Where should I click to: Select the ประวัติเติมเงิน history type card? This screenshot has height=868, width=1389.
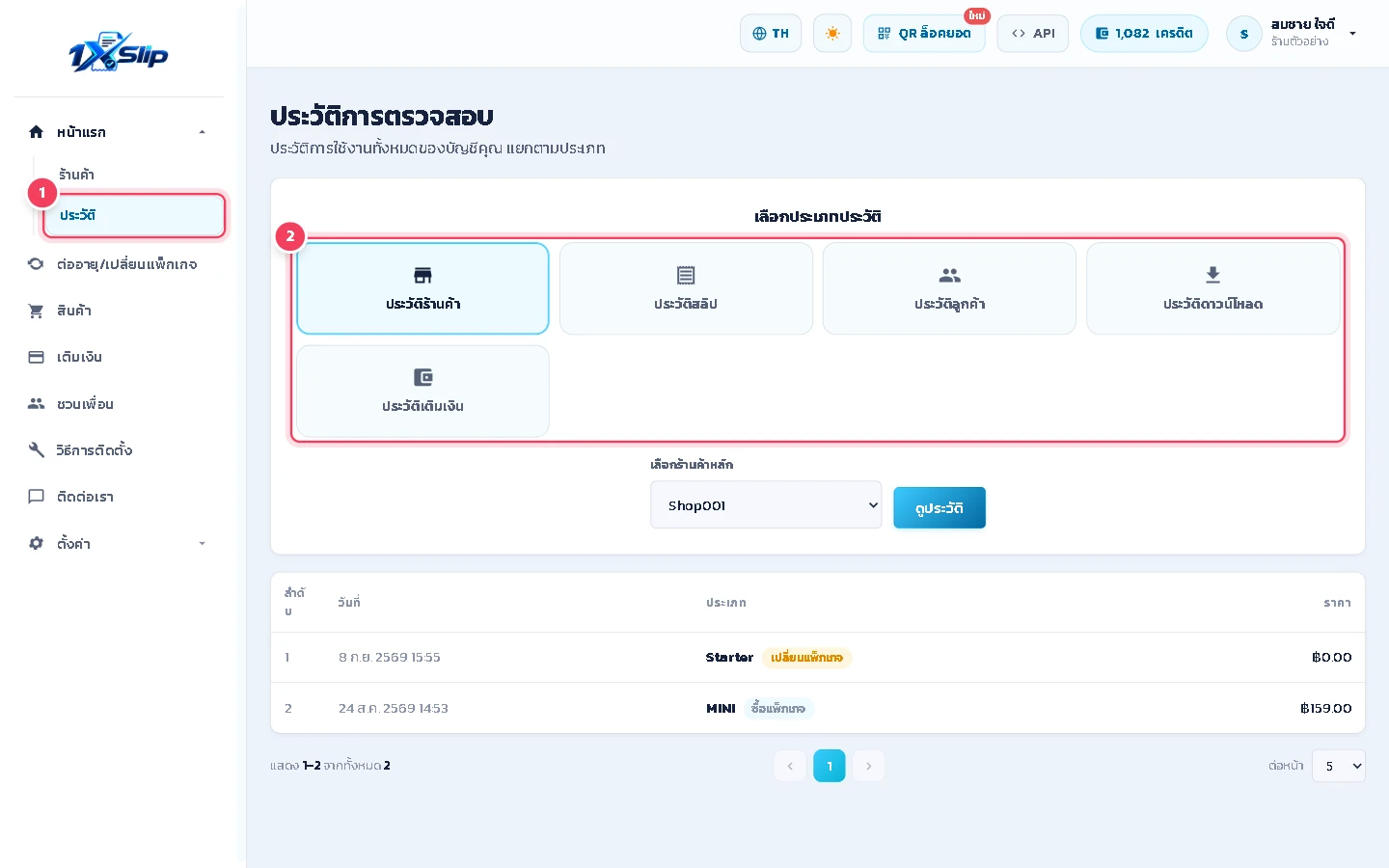(422, 391)
